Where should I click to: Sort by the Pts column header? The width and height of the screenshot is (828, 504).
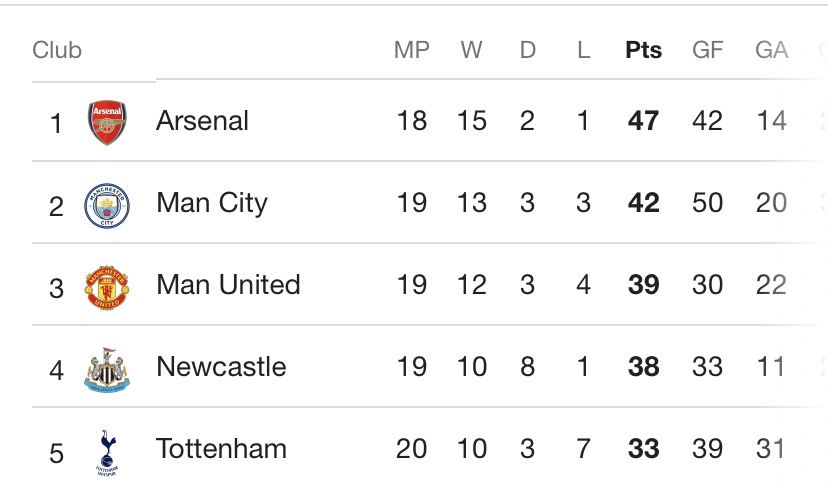point(643,50)
